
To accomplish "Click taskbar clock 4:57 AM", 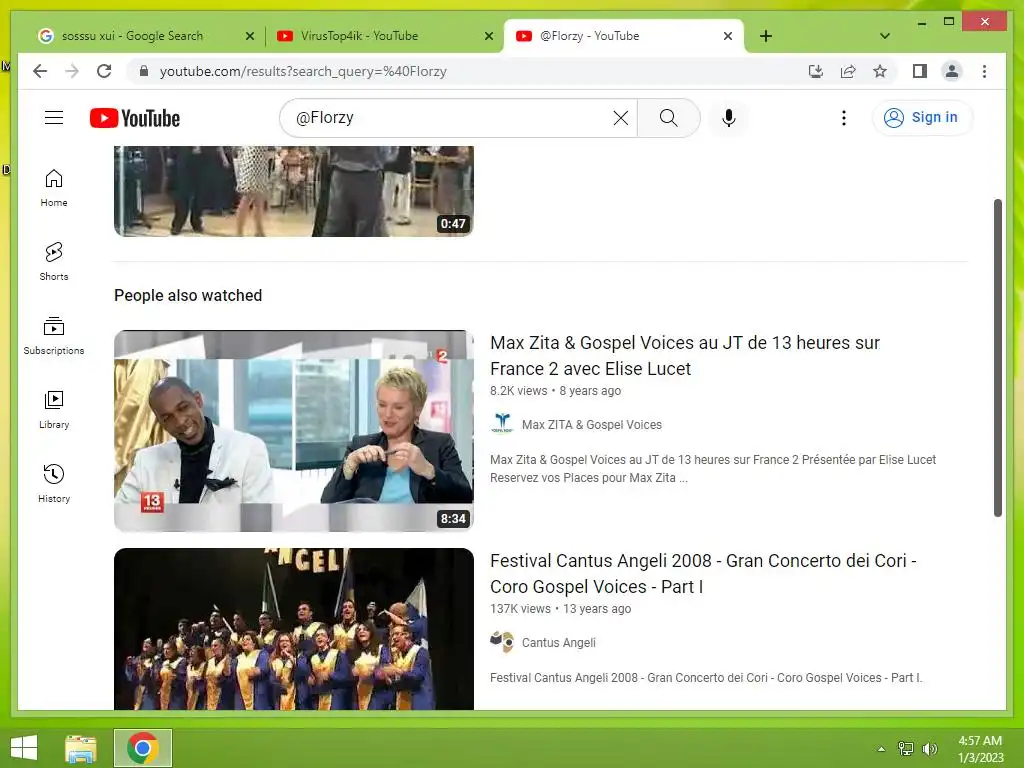I will [980, 749].
